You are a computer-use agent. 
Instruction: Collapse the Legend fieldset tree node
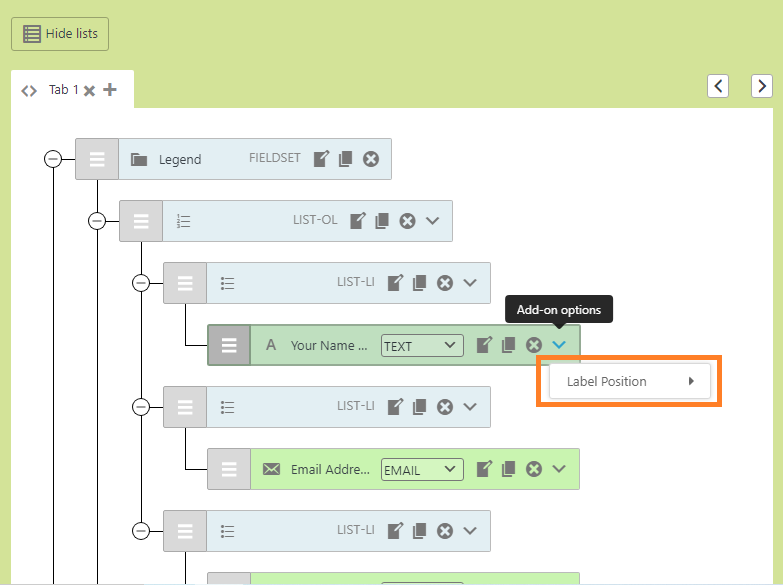click(x=53, y=159)
